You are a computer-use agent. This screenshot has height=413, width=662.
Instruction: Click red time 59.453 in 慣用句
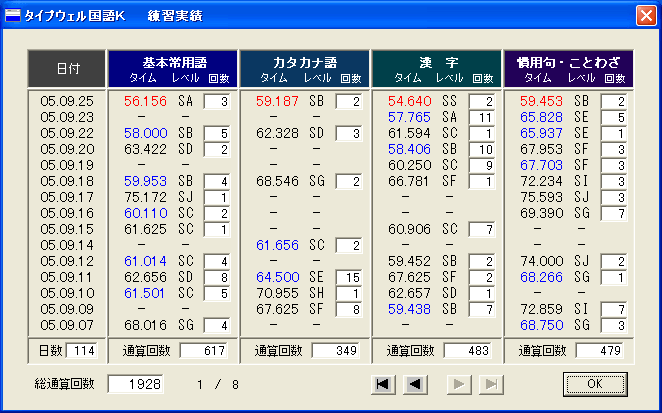pos(541,101)
